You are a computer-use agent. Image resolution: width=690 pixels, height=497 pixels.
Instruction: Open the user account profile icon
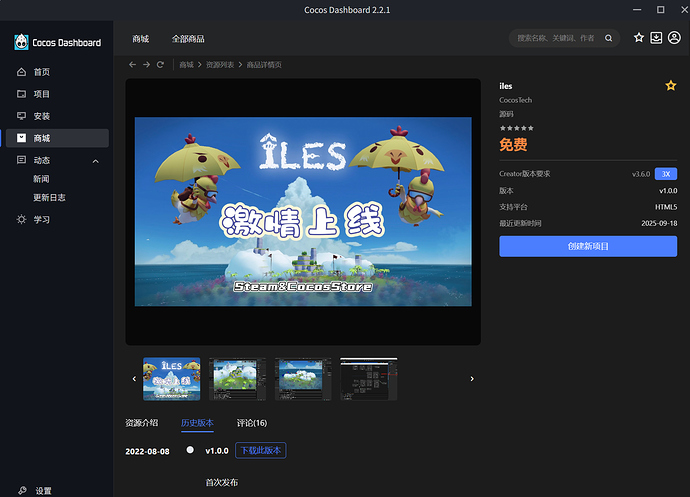pyautogui.click(x=674, y=38)
